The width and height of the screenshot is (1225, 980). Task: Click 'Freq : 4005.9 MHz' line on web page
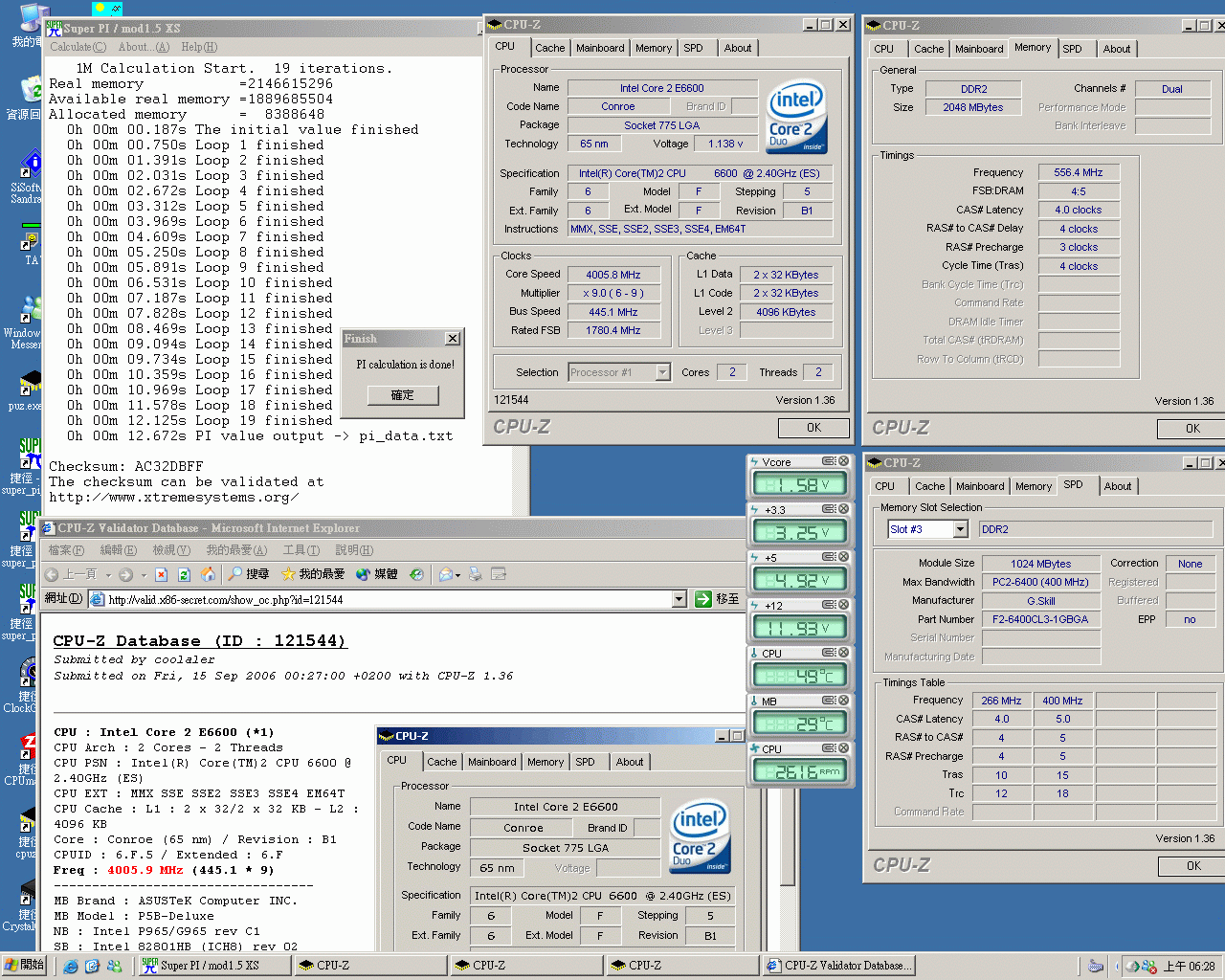coord(164,870)
